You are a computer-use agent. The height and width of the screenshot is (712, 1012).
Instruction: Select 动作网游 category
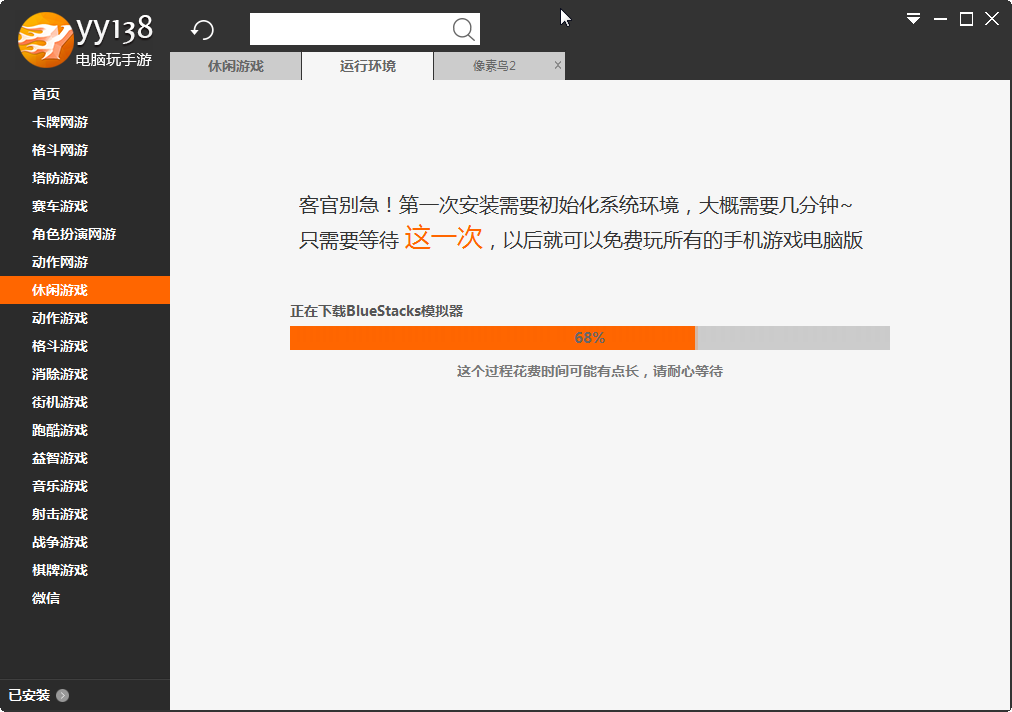click(85, 262)
